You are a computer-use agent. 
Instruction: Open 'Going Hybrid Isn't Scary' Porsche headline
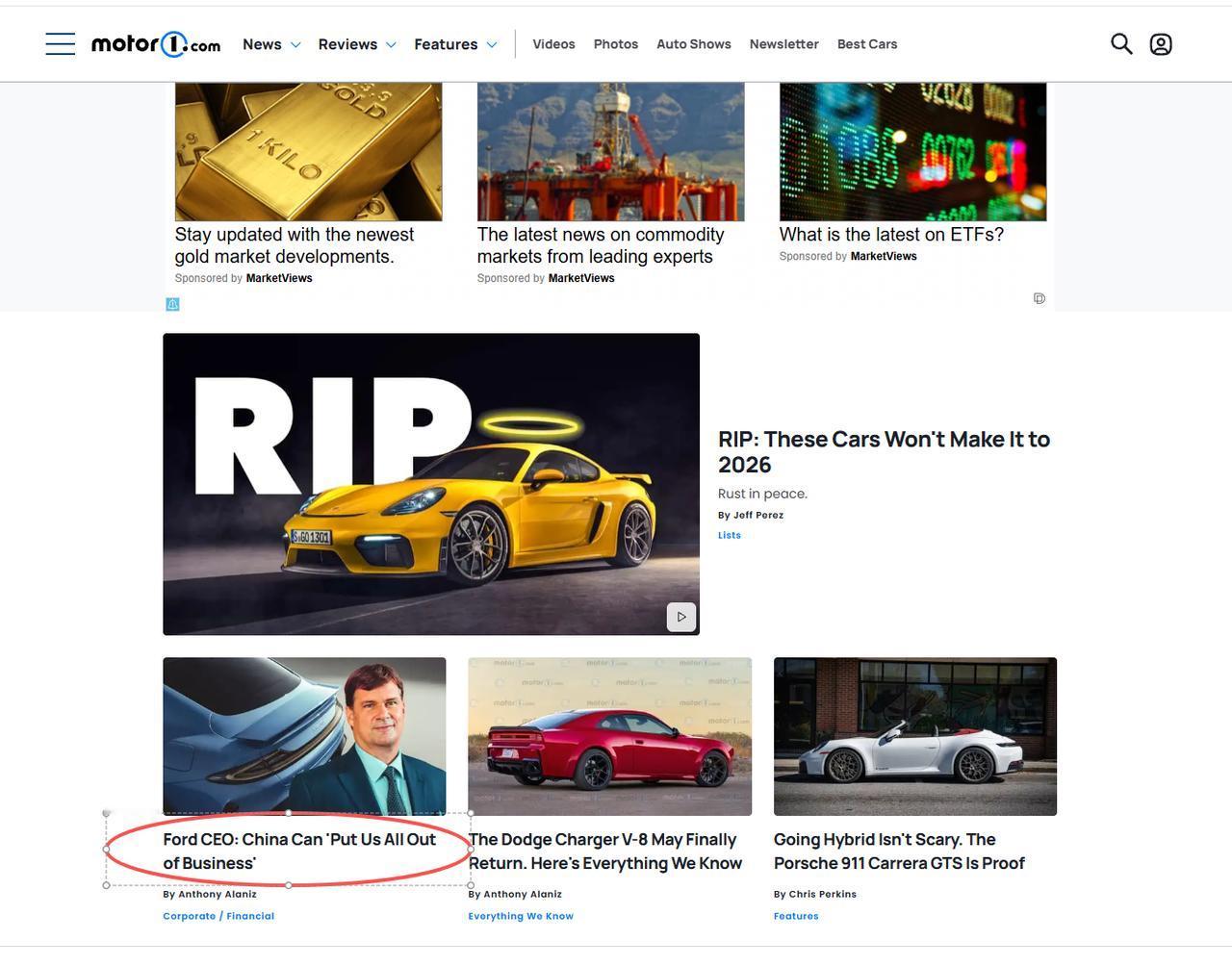pos(899,852)
